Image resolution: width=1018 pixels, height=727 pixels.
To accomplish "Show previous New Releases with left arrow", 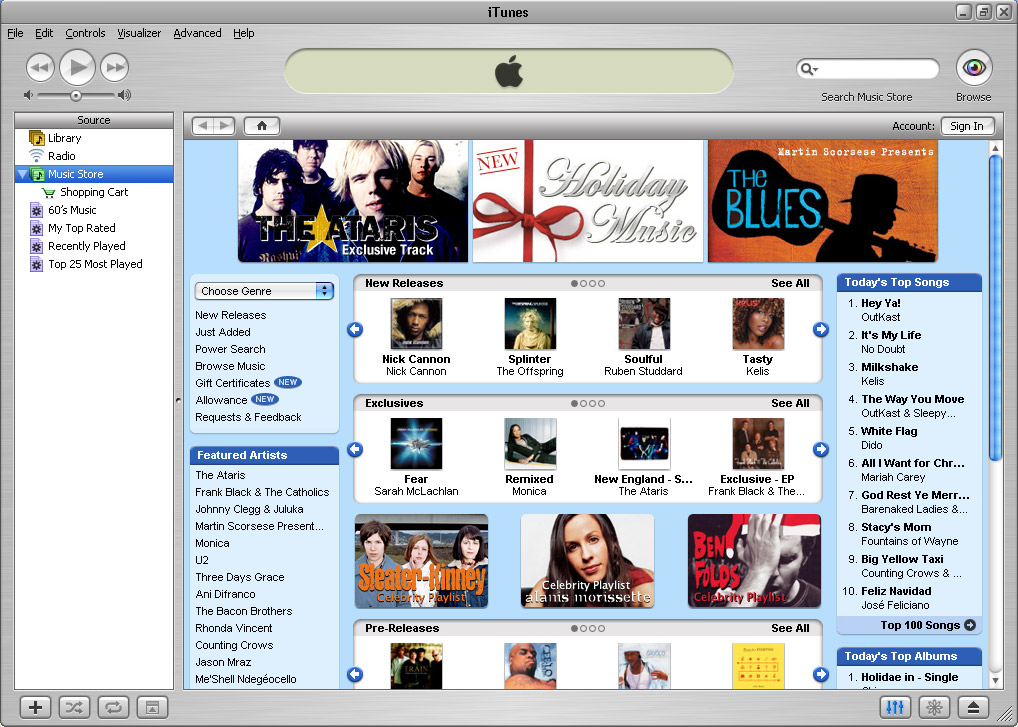I will [x=355, y=330].
